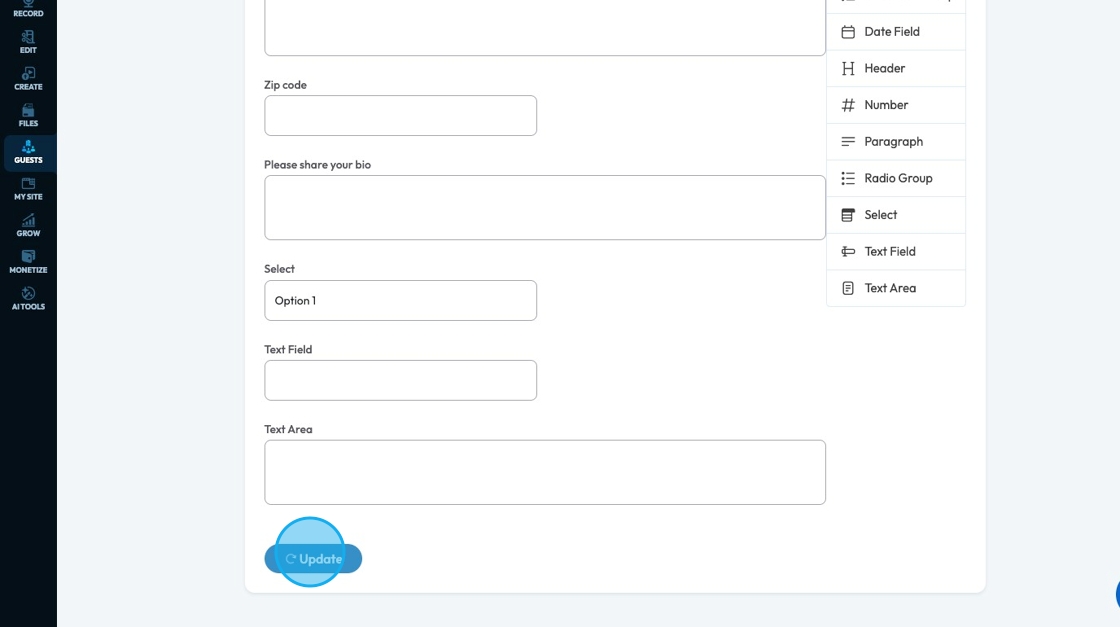This screenshot has height=627, width=1120.
Task: Add a Header element
Action: tap(896, 69)
